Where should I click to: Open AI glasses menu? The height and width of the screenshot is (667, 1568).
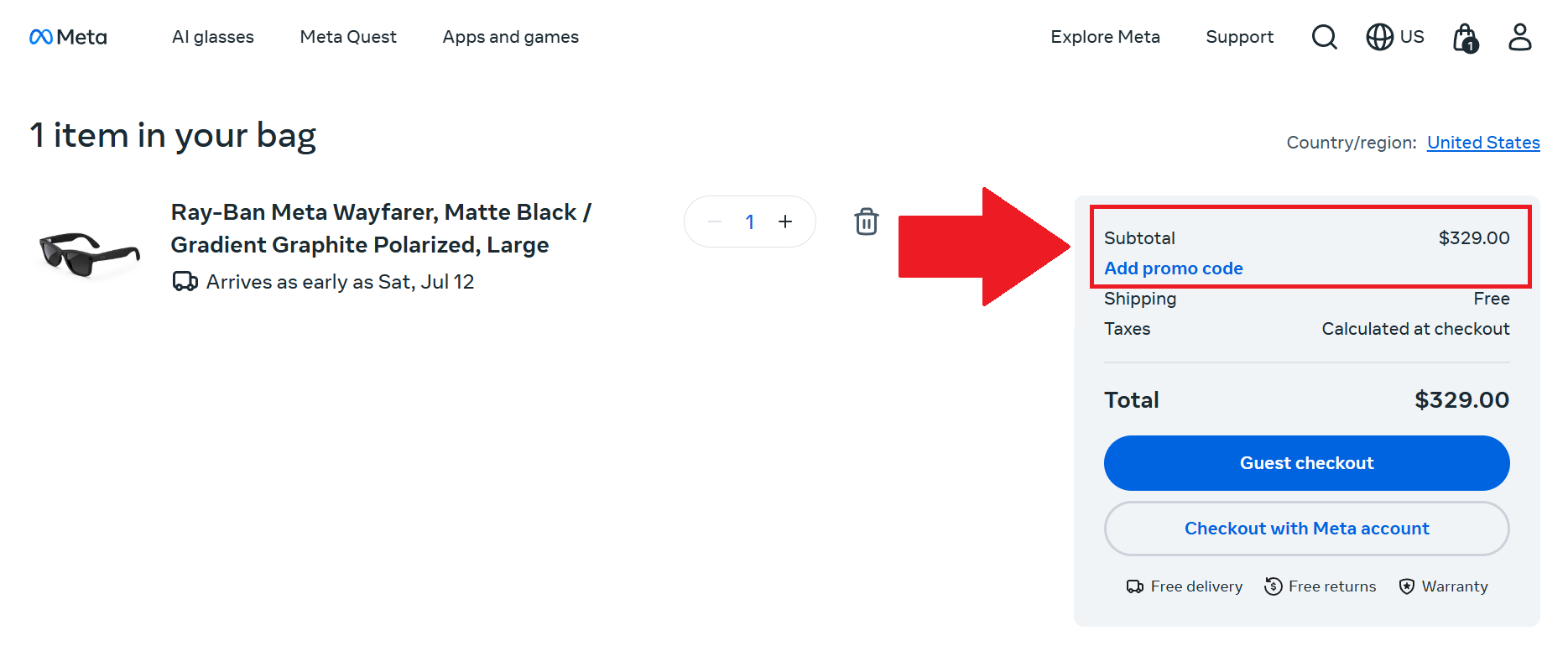(x=212, y=37)
